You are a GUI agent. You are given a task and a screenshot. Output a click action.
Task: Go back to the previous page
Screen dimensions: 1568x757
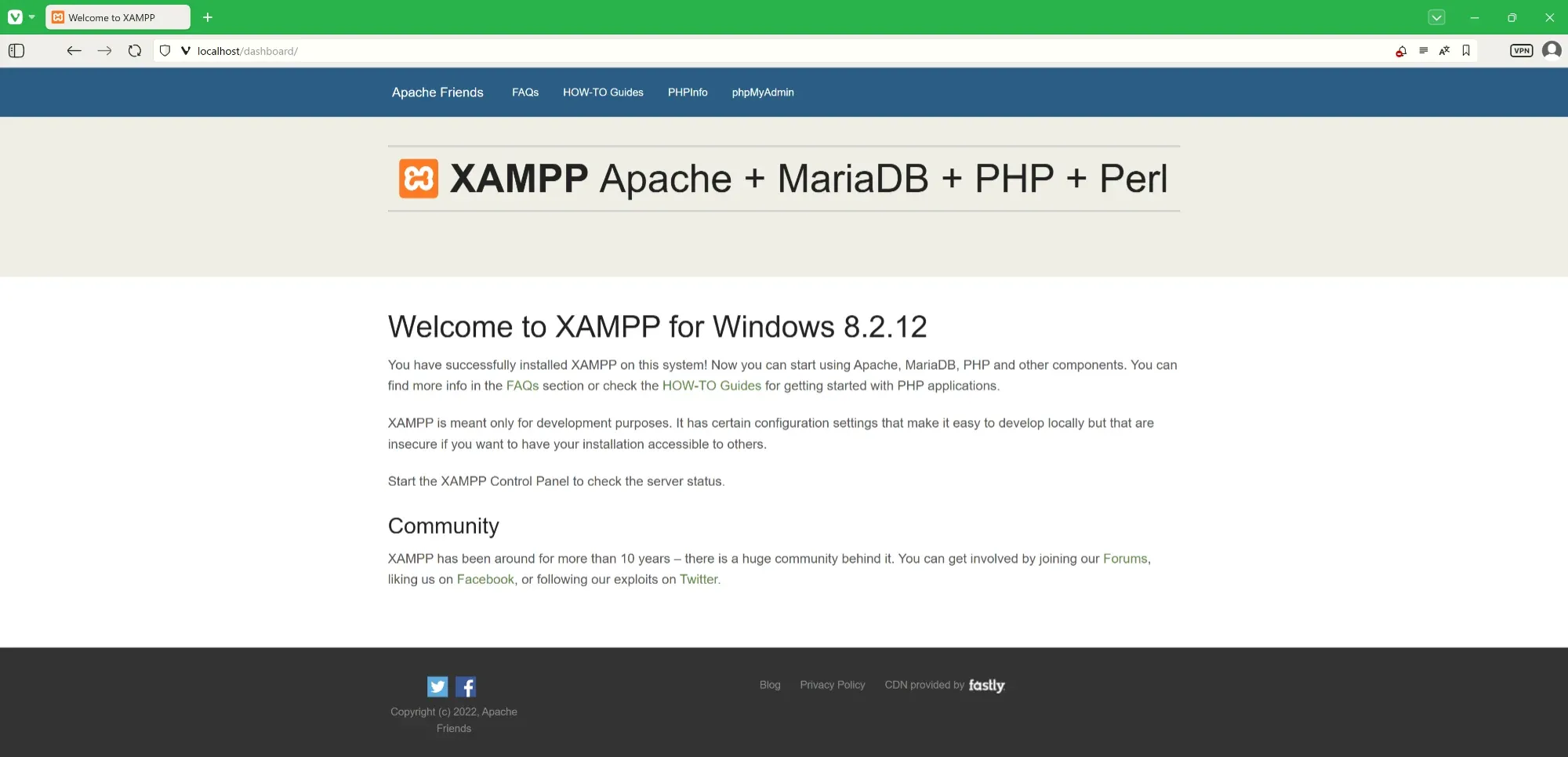(74, 51)
